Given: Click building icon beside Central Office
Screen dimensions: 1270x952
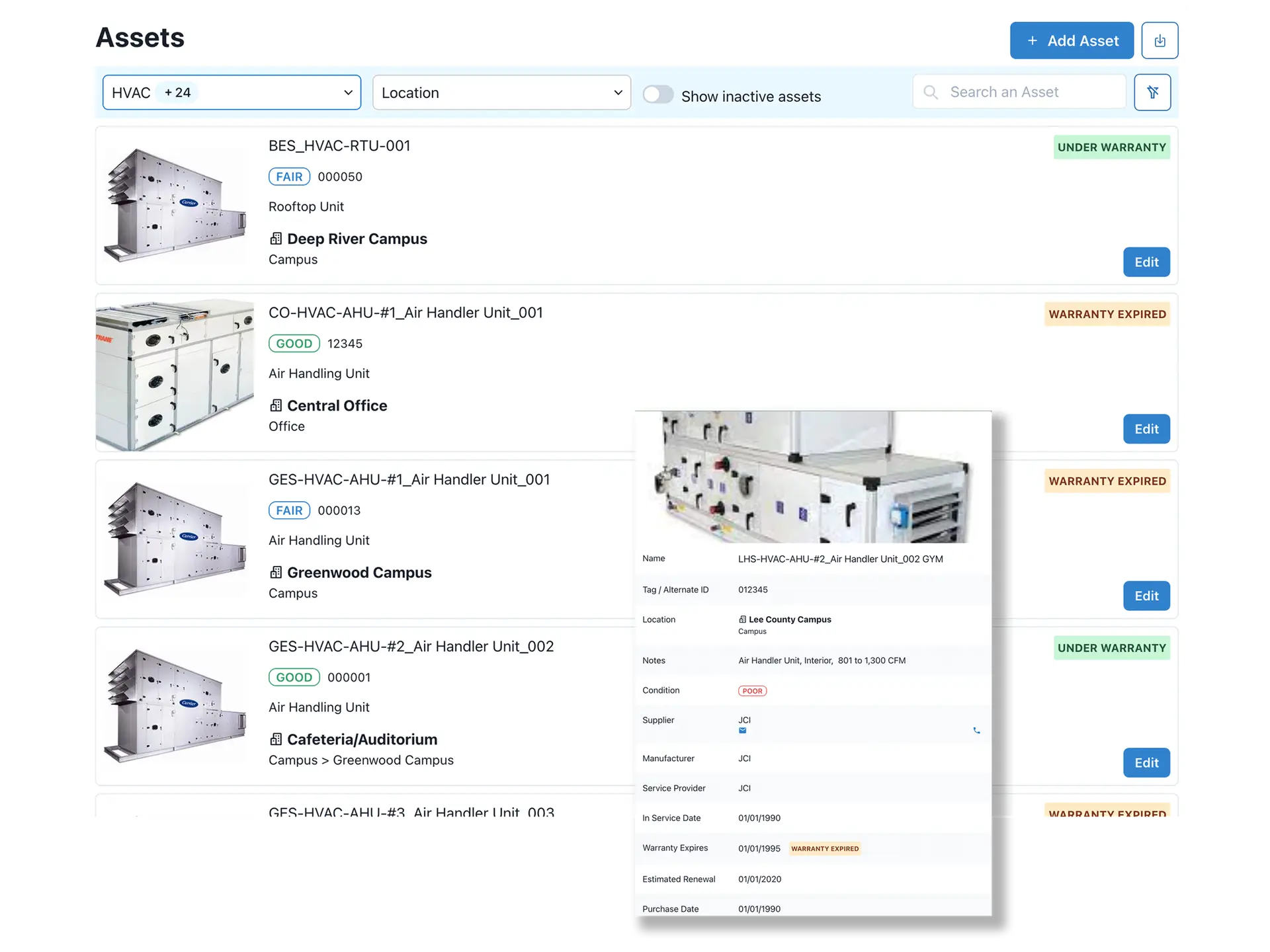Looking at the screenshot, I should 276,405.
